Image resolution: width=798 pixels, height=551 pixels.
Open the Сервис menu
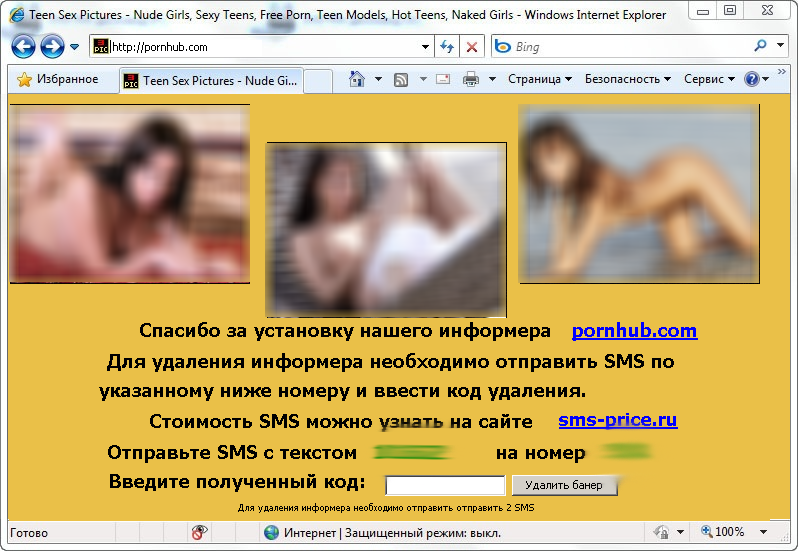coord(709,79)
